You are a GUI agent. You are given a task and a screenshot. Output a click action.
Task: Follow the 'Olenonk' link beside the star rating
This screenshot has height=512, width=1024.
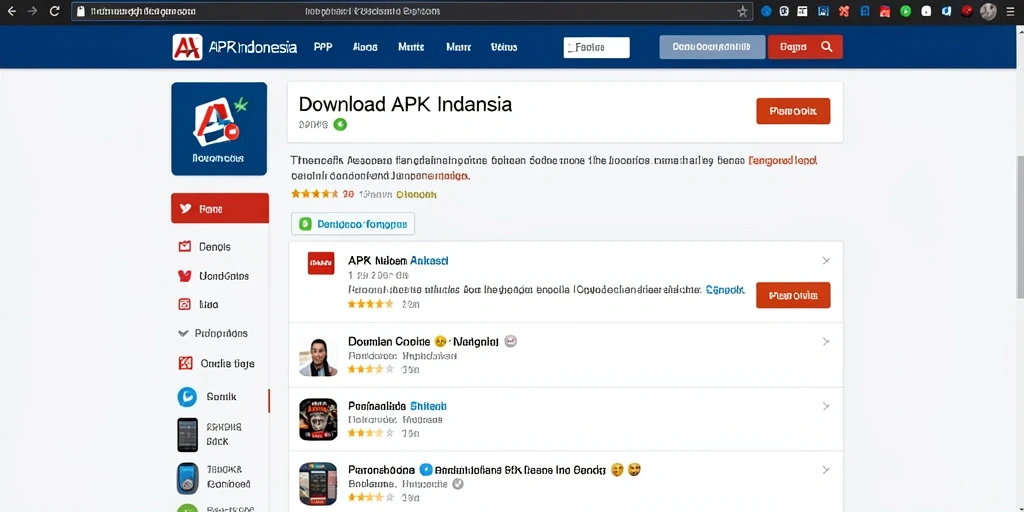tap(417, 194)
